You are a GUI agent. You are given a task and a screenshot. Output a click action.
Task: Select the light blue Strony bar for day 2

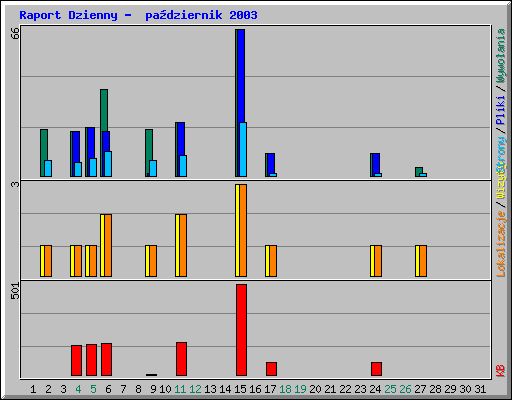click(48, 169)
